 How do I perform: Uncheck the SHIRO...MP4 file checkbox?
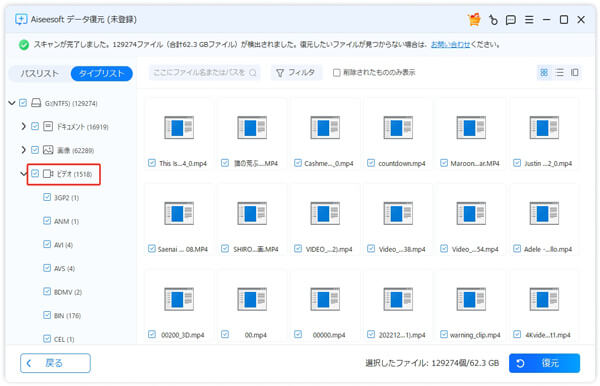225,249
